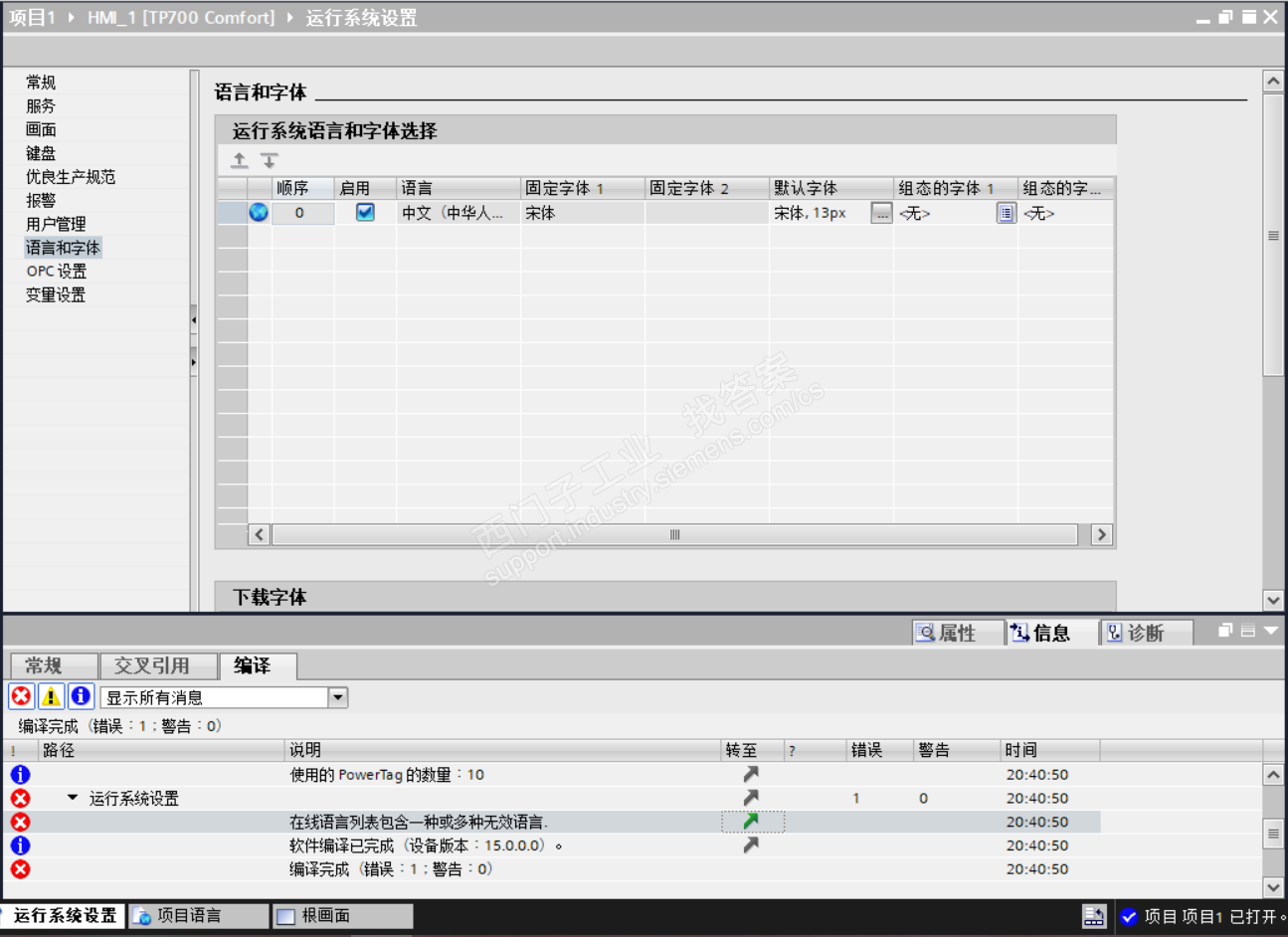The width and height of the screenshot is (1288, 937).
Task: Toggle information messages filter icon
Action: point(81,696)
